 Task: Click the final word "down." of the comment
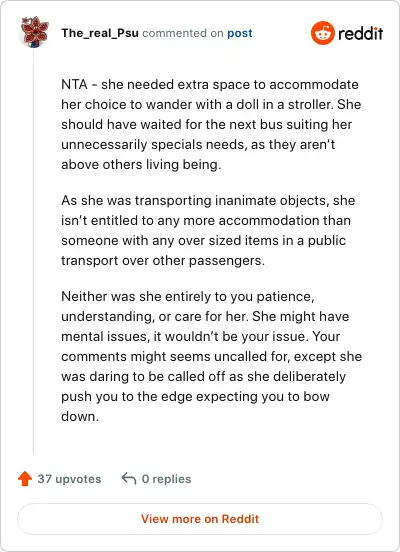[80, 416]
